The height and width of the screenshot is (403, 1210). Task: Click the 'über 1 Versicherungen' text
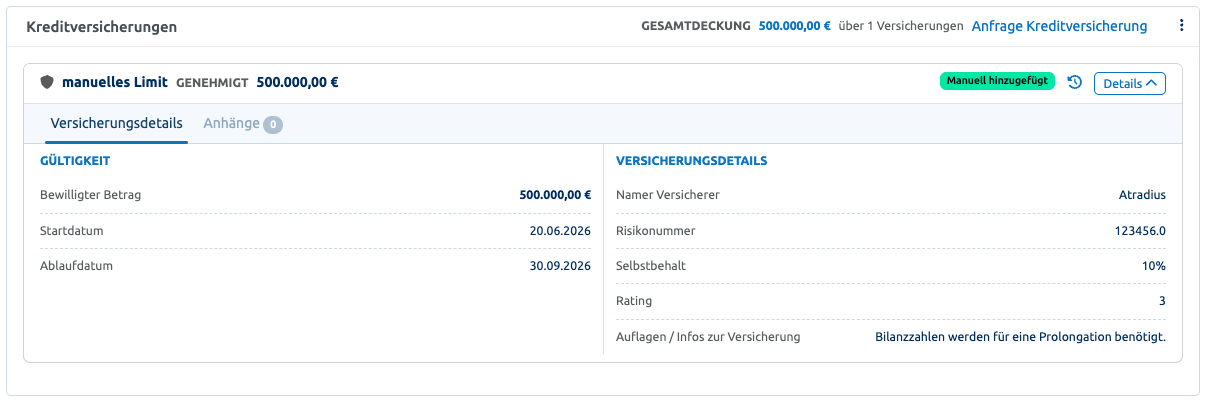901,26
